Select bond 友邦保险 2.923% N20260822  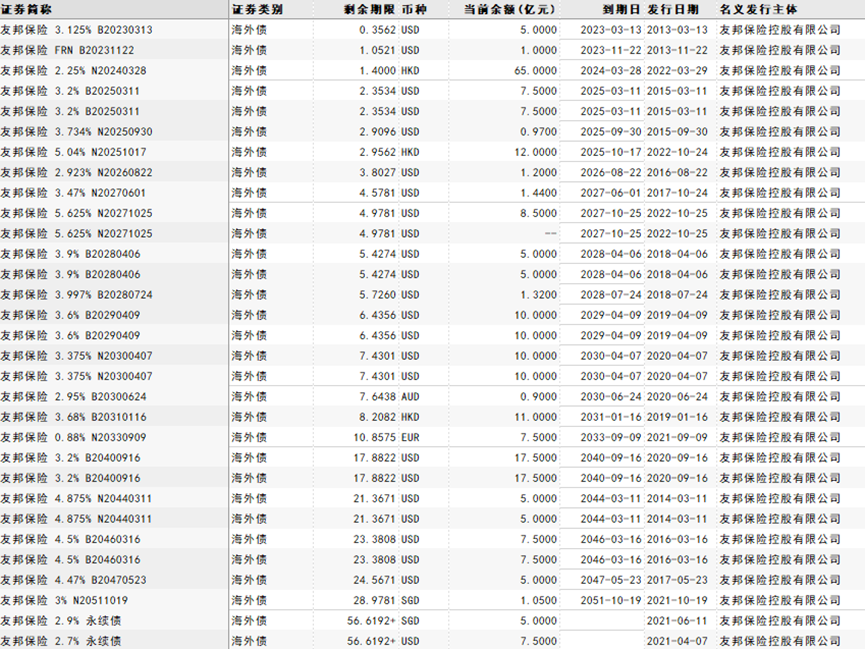click(x=76, y=173)
